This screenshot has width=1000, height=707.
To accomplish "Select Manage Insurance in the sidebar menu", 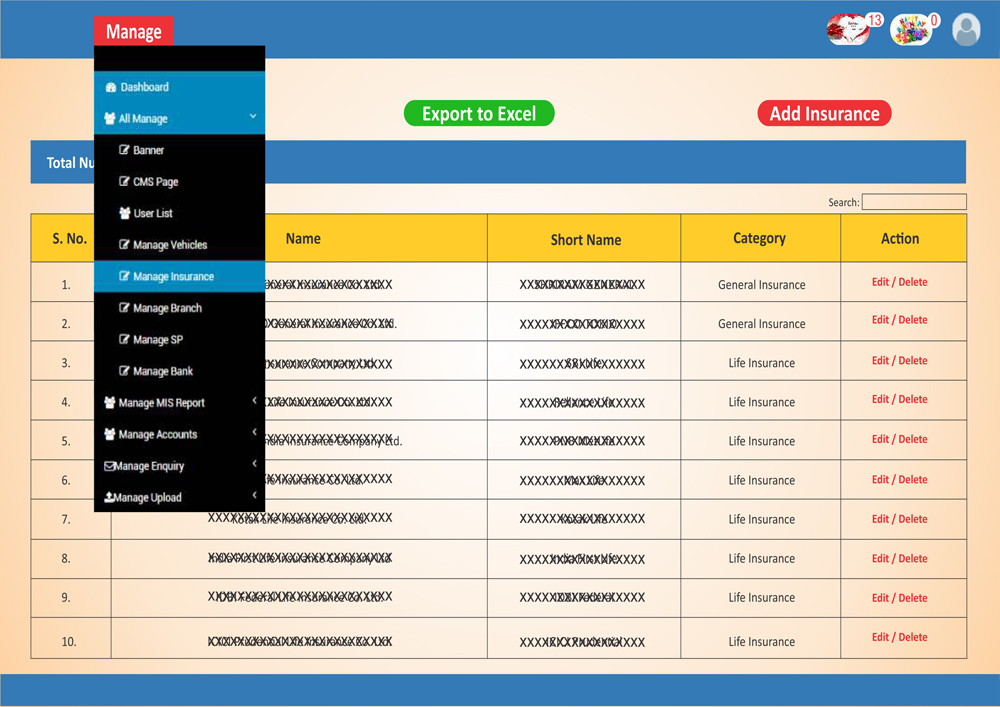I will 173,277.
